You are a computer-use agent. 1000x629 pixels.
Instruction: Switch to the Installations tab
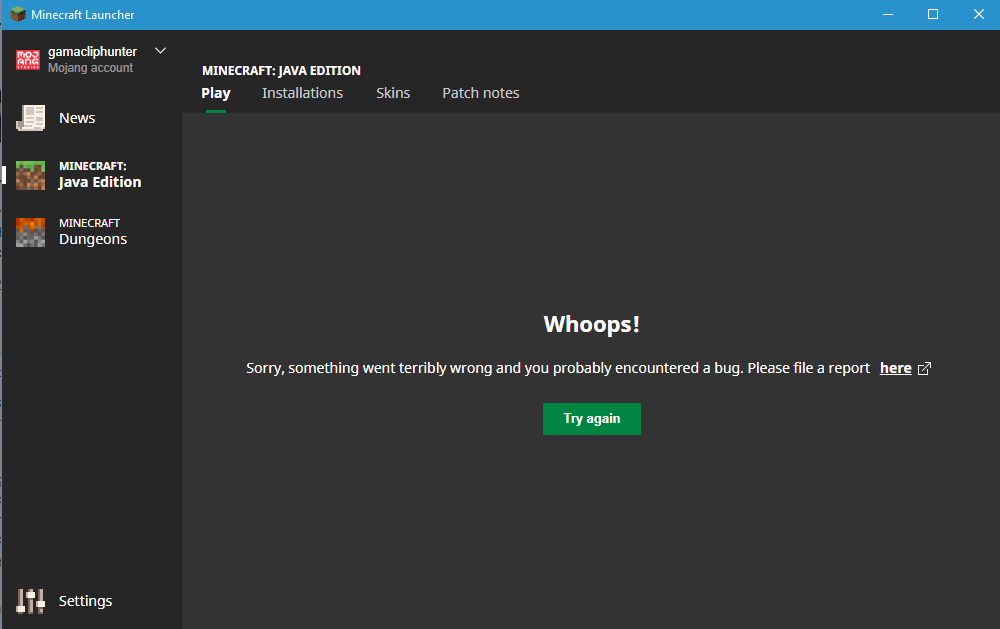(302, 93)
